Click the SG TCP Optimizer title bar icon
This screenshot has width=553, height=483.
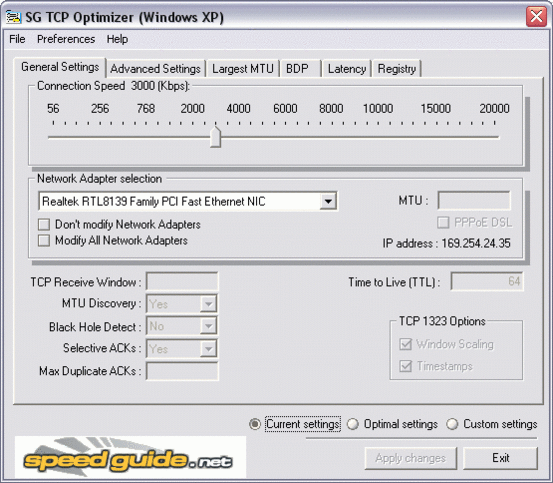(x=14, y=17)
